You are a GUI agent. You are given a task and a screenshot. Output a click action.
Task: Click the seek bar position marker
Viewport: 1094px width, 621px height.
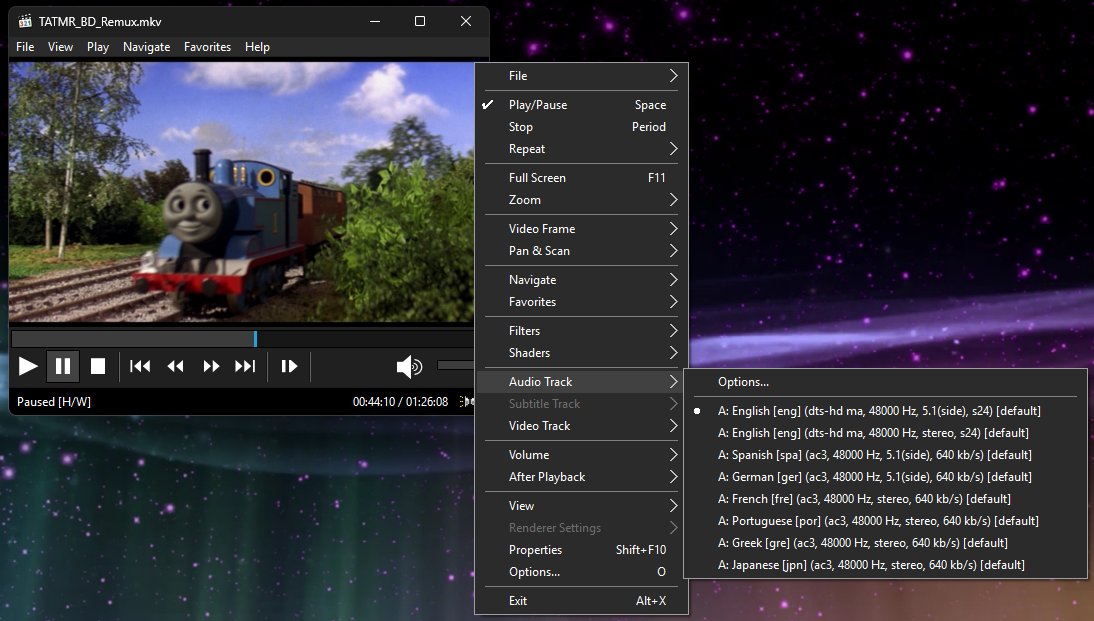[x=255, y=338]
